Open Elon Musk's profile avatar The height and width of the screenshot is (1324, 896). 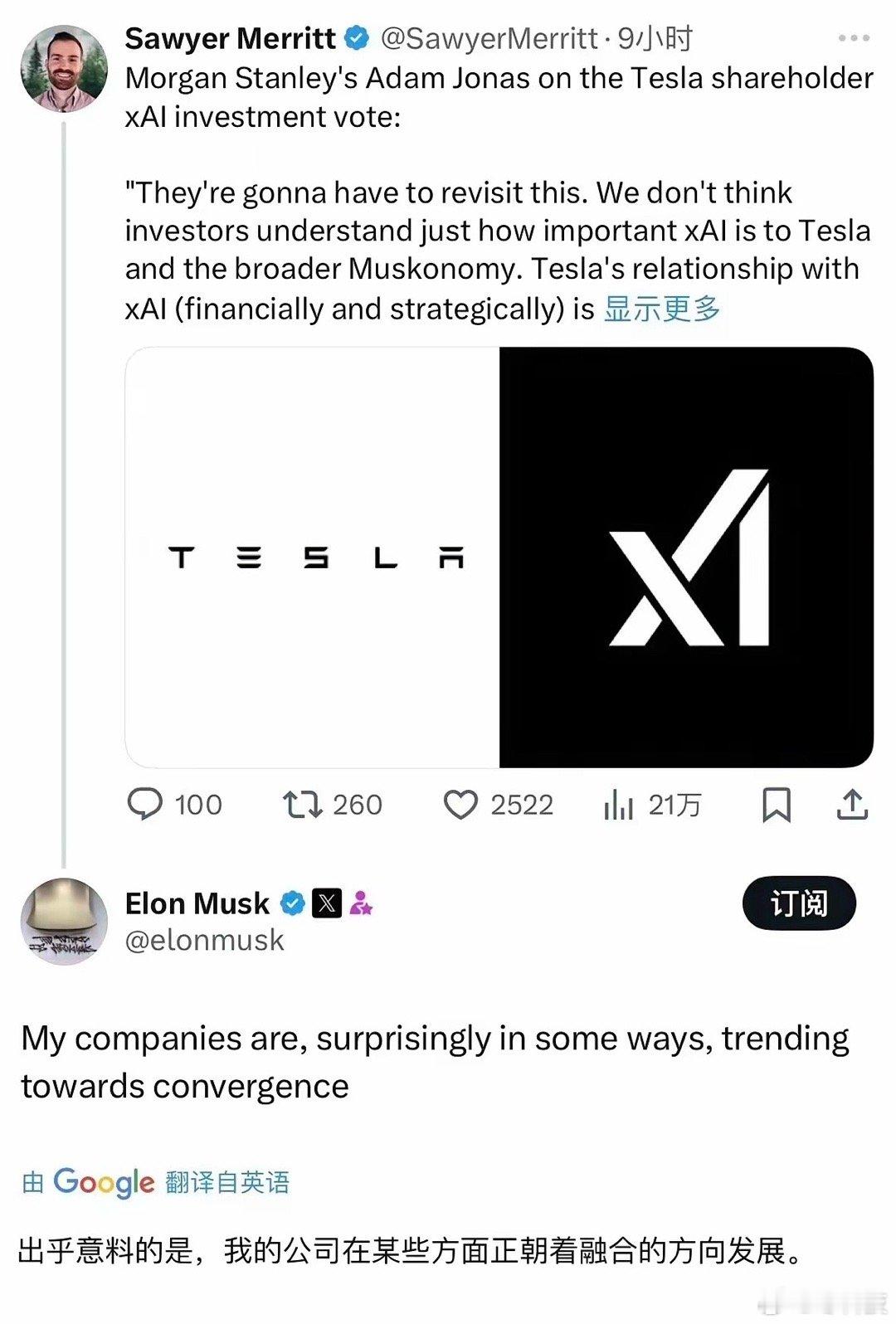[64, 921]
